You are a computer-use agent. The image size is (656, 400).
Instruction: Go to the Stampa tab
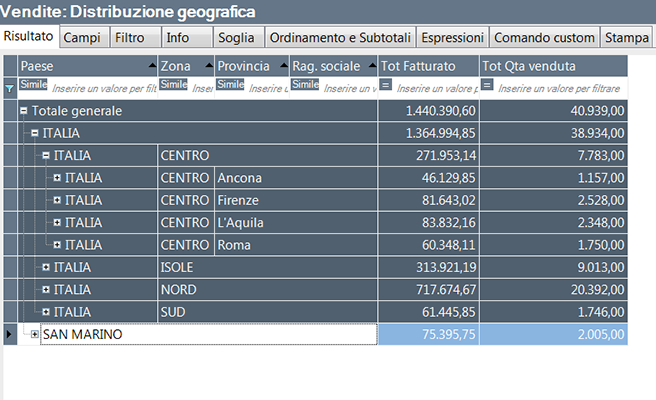(627, 37)
